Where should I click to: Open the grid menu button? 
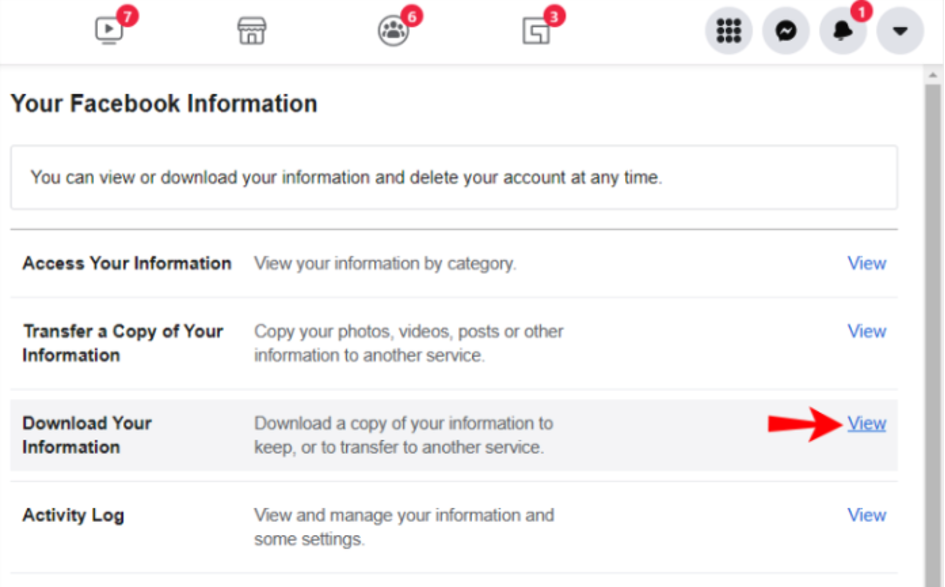pos(729,31)
